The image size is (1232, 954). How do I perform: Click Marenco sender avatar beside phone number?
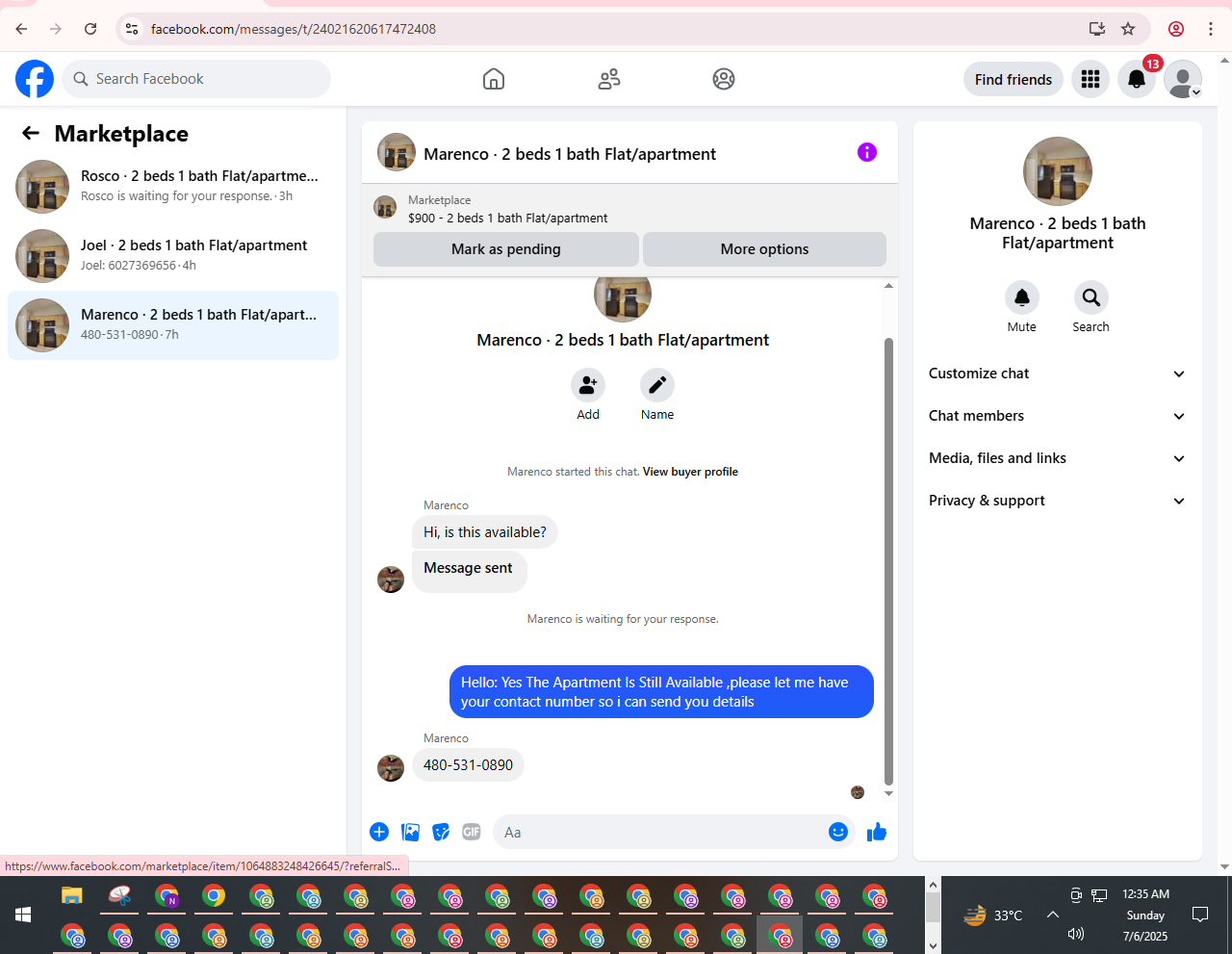tap(391, 768)
